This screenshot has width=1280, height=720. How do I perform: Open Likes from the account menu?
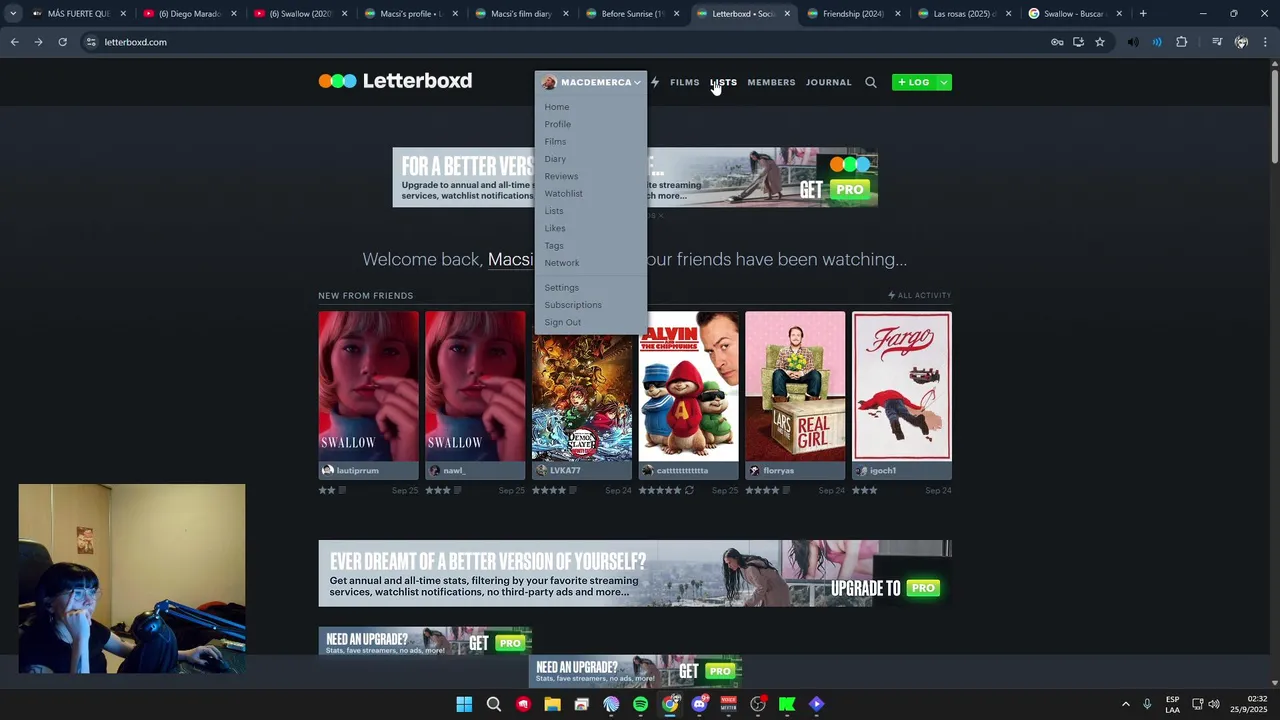pos(555,228)
